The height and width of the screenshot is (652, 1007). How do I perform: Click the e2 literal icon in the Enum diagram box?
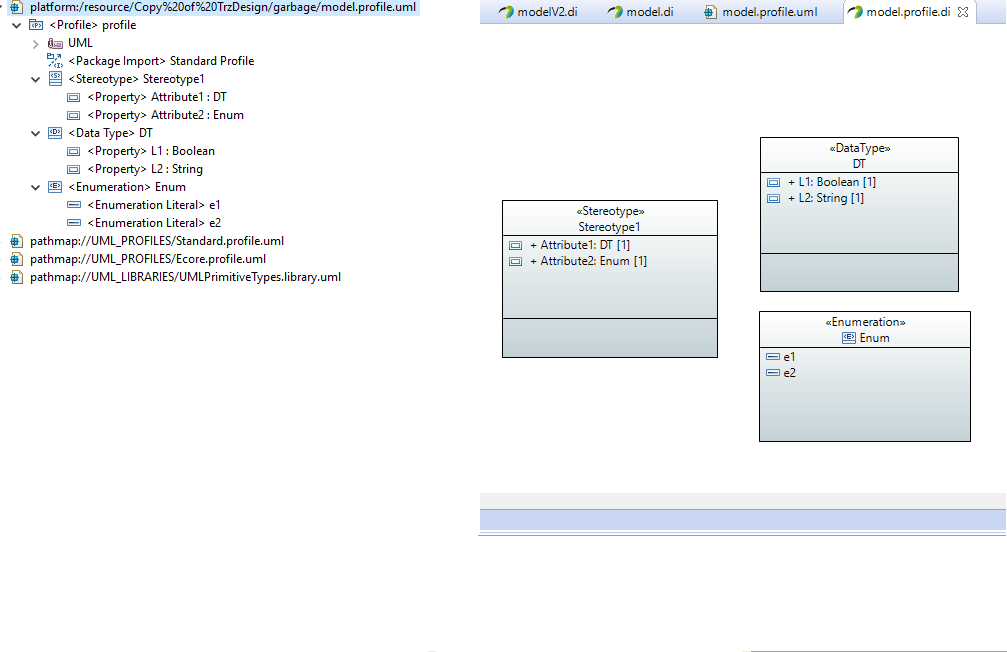[773, 373]
